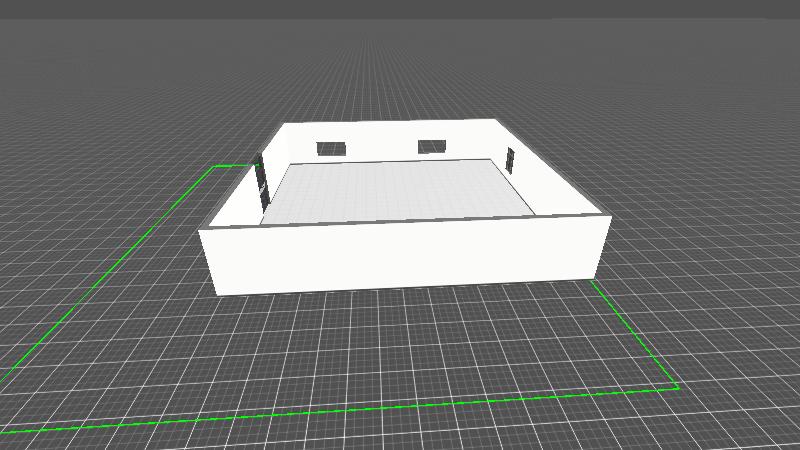Click the front-right top corner of the room

610,216
